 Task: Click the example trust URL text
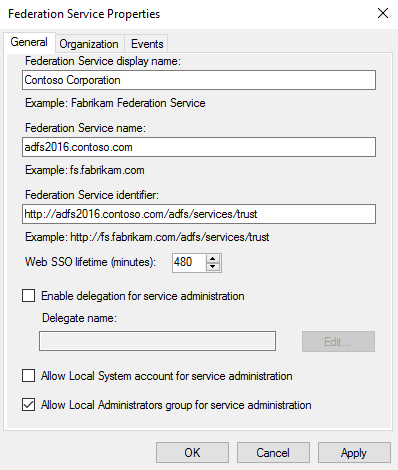coord(147,237)
